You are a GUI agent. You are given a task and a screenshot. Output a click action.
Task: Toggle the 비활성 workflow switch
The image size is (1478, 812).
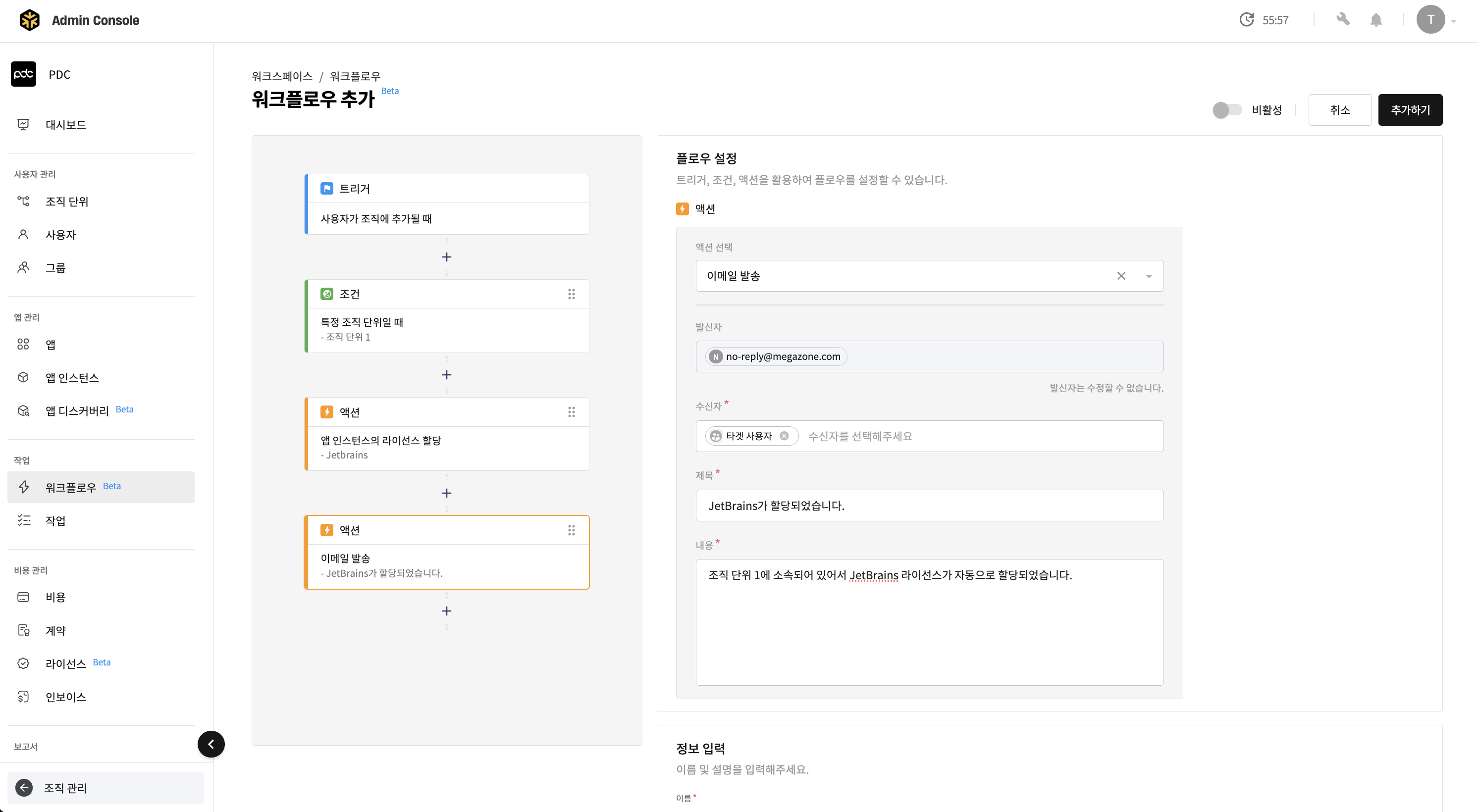(x=1227, y=110)
